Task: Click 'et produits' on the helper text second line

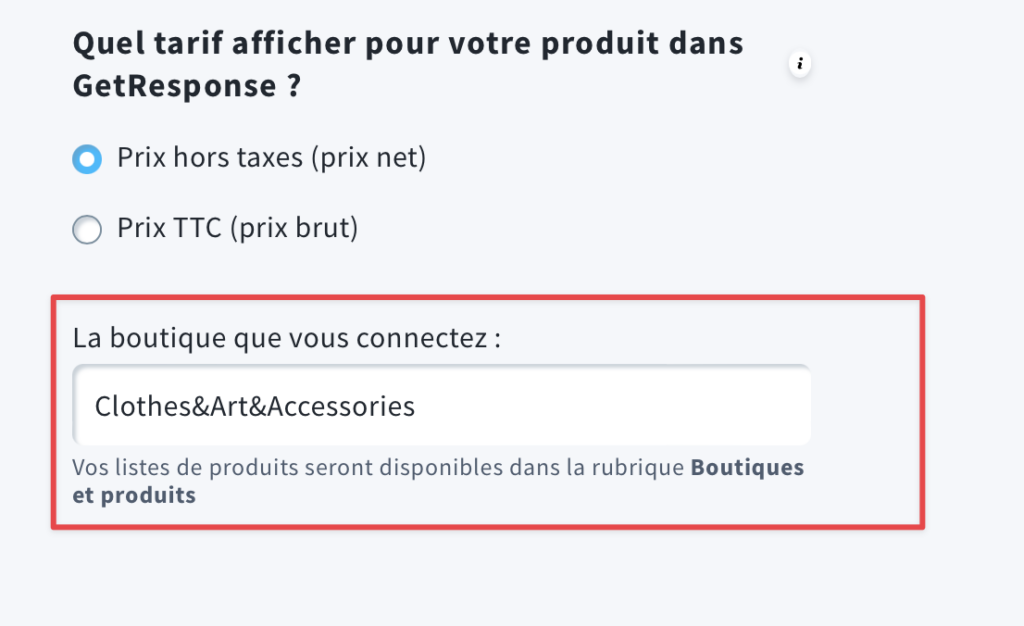Action: (x=134, y=495)
